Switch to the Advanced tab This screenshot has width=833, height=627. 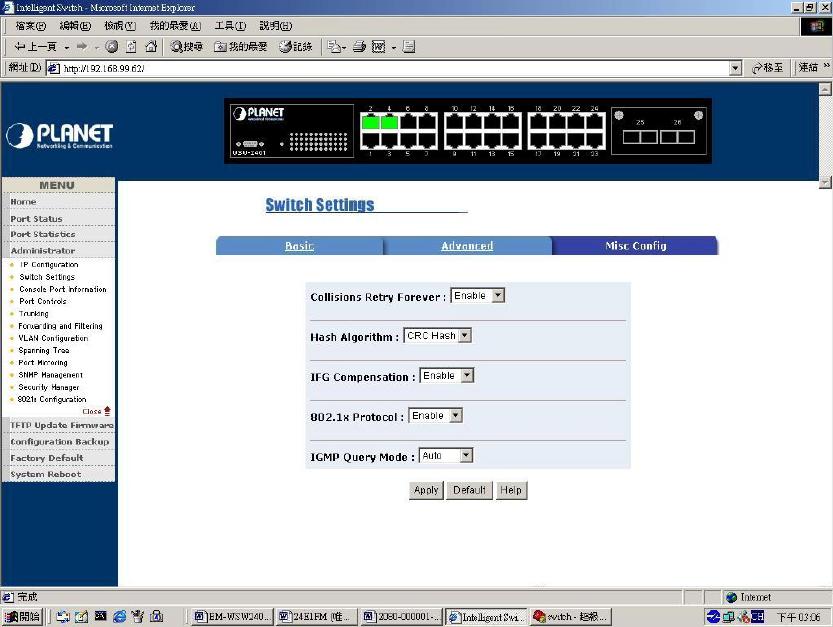coord(467,246)
